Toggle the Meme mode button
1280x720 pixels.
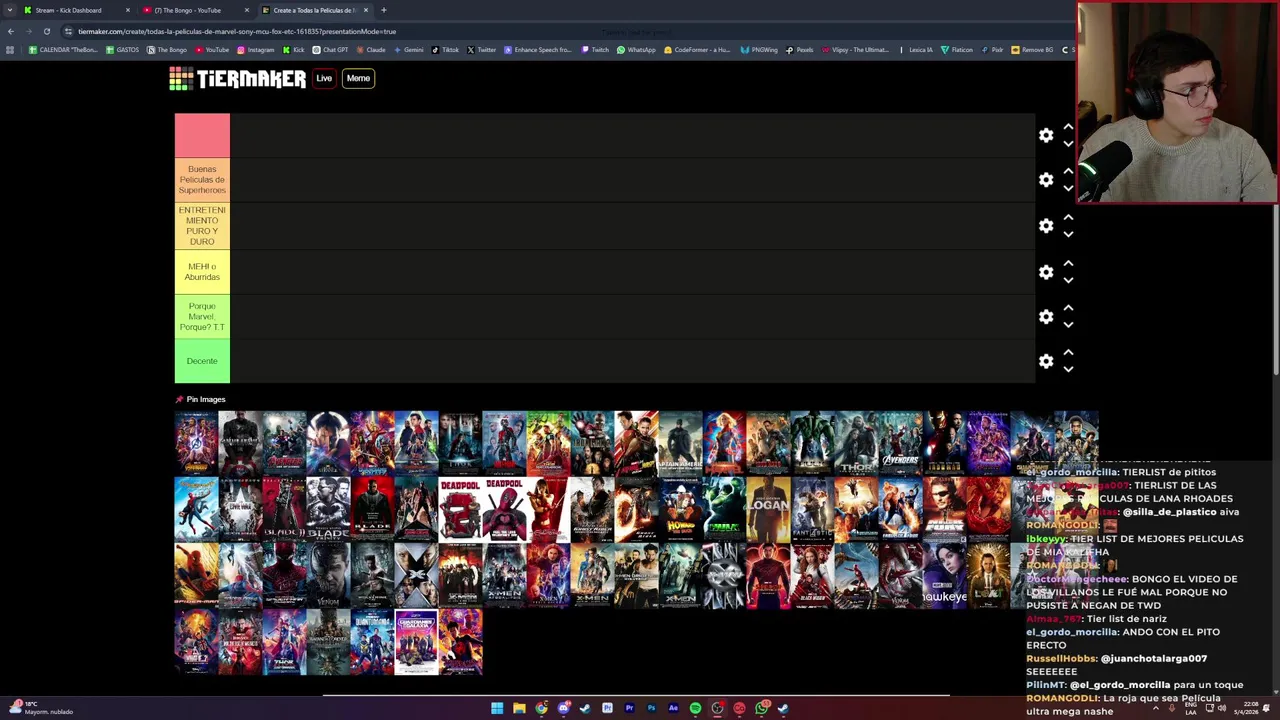(x=358, y=78)
